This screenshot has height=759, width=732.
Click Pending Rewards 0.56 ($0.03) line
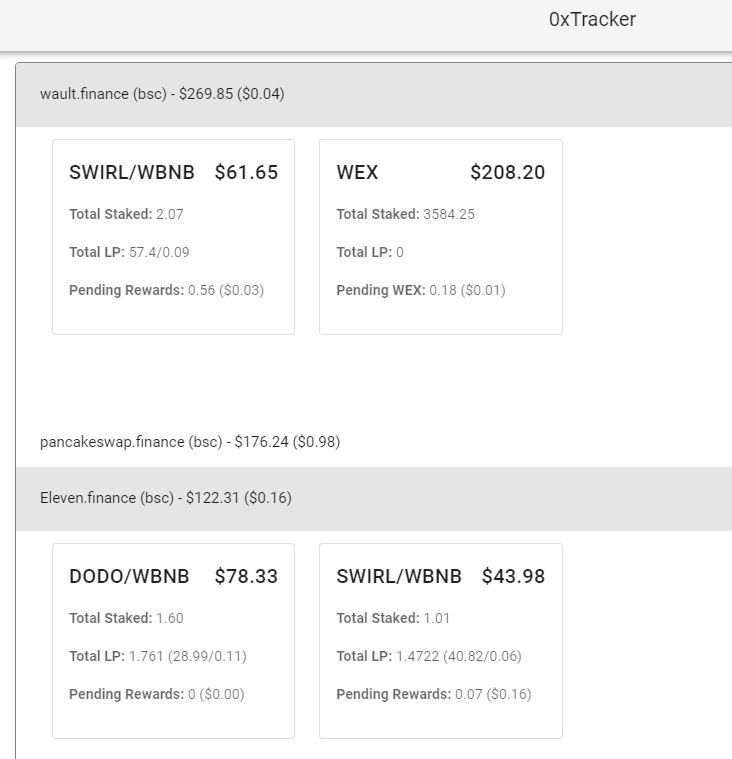coord(166,290)
